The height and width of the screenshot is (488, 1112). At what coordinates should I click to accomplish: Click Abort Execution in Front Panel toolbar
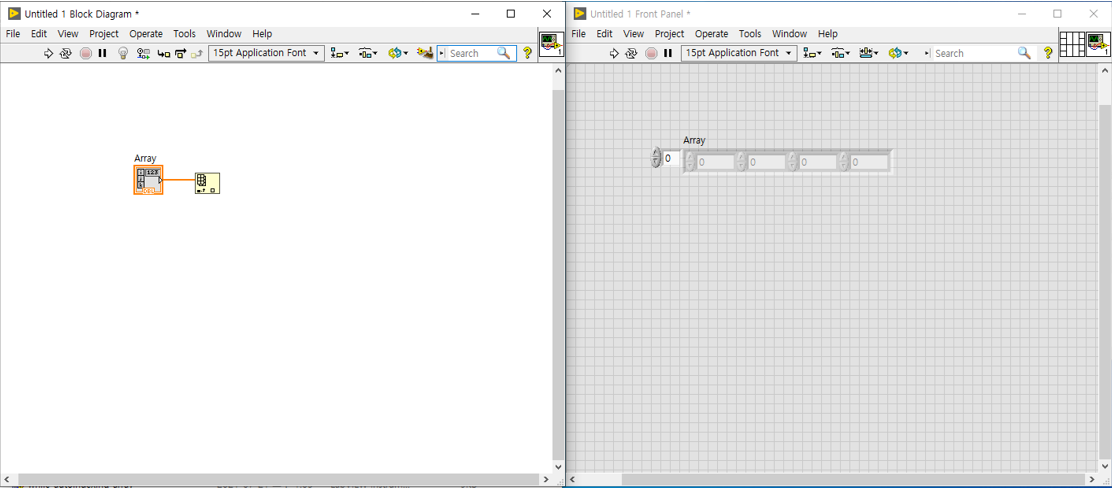click(x=651, y=53)
